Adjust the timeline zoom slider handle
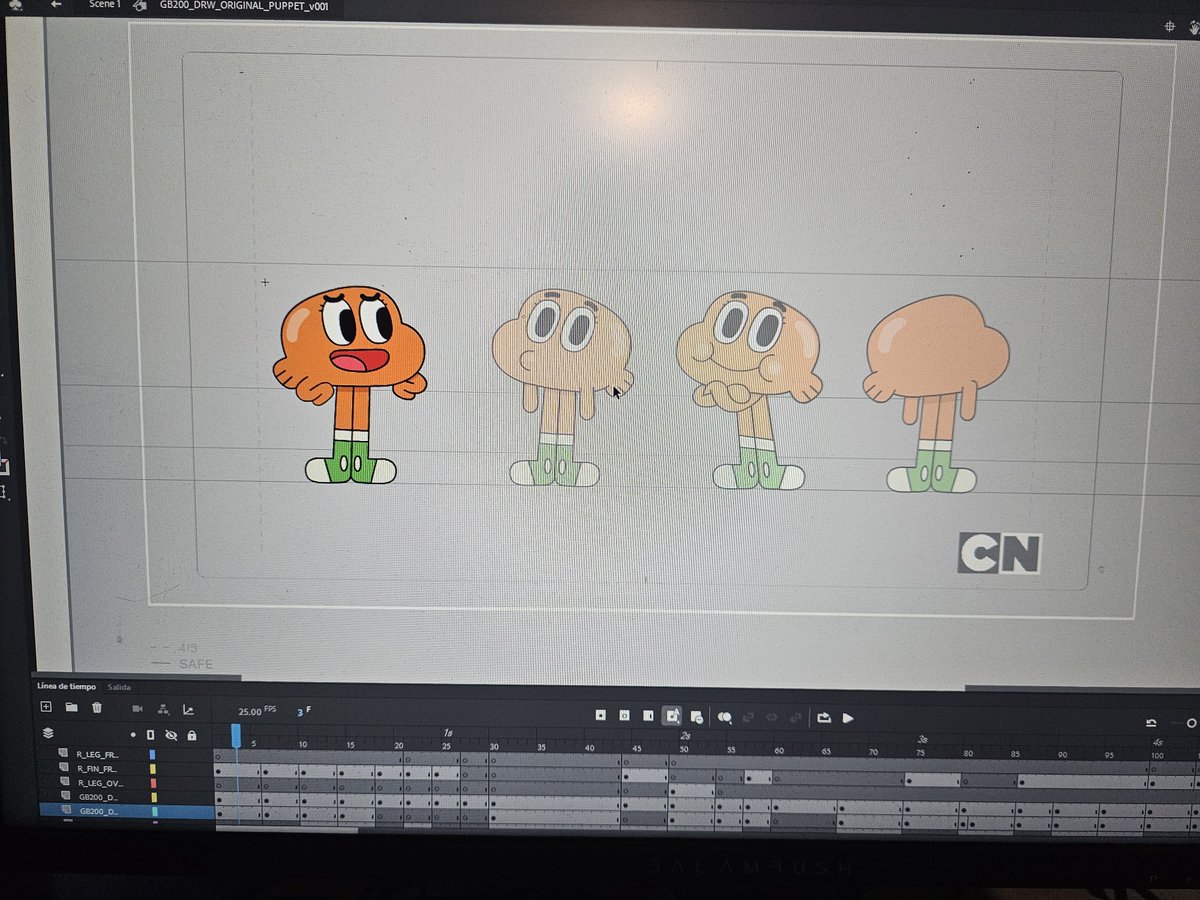 (1191, 723)
